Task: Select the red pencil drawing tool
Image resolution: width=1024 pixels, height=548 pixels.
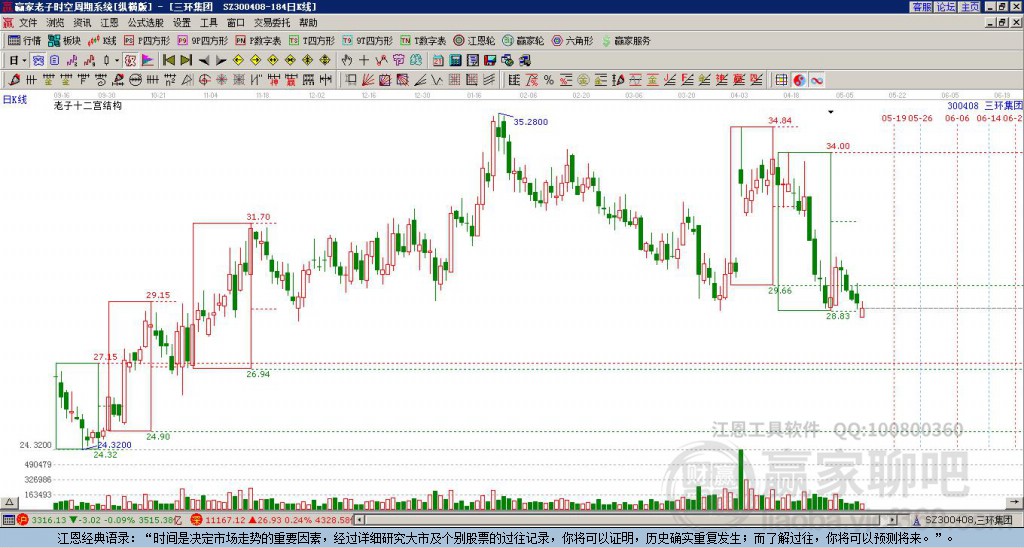Action: 14,80
